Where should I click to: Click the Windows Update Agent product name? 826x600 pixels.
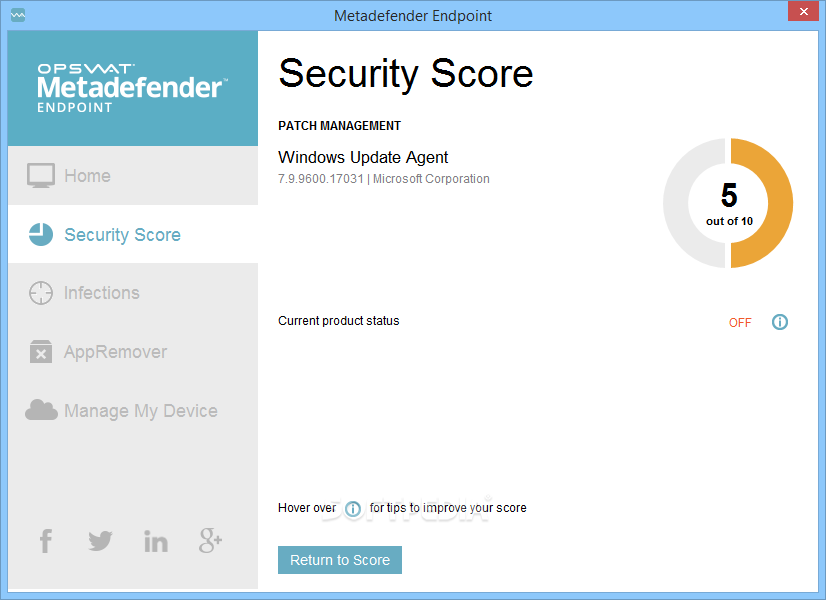[x=363, y=158]
